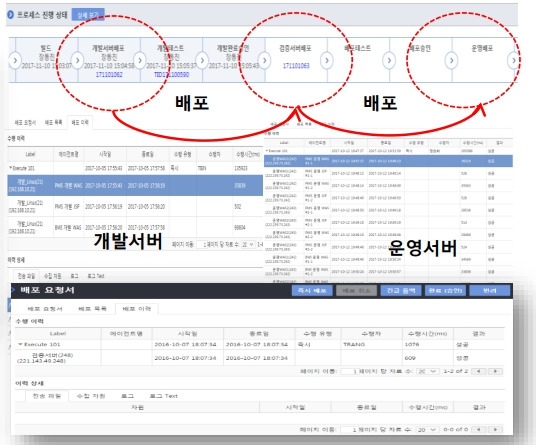Open rows-per-page dropdown in 개발서버 panel
536x445 pixels.
click(x=248, y=244)
